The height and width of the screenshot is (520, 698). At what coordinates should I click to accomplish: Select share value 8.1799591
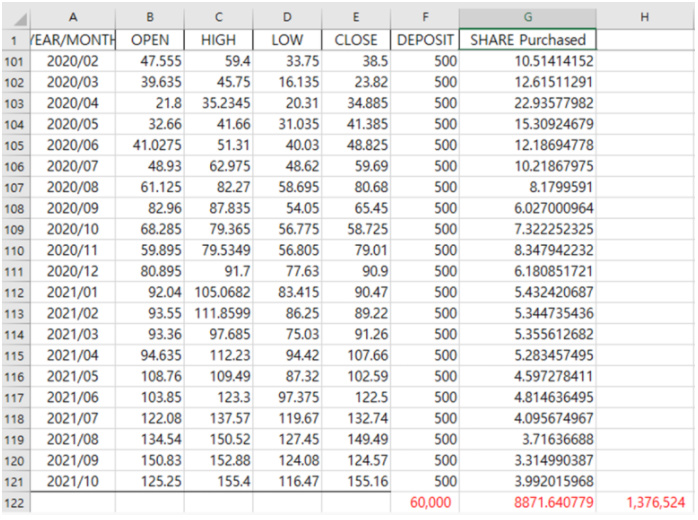528,187
